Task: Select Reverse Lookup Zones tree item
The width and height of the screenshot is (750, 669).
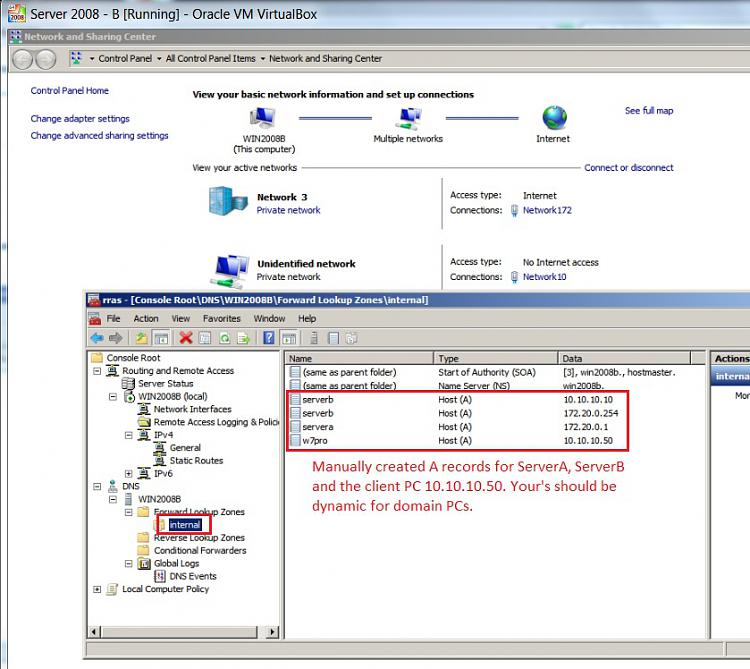Action: (x=199, y=537)
